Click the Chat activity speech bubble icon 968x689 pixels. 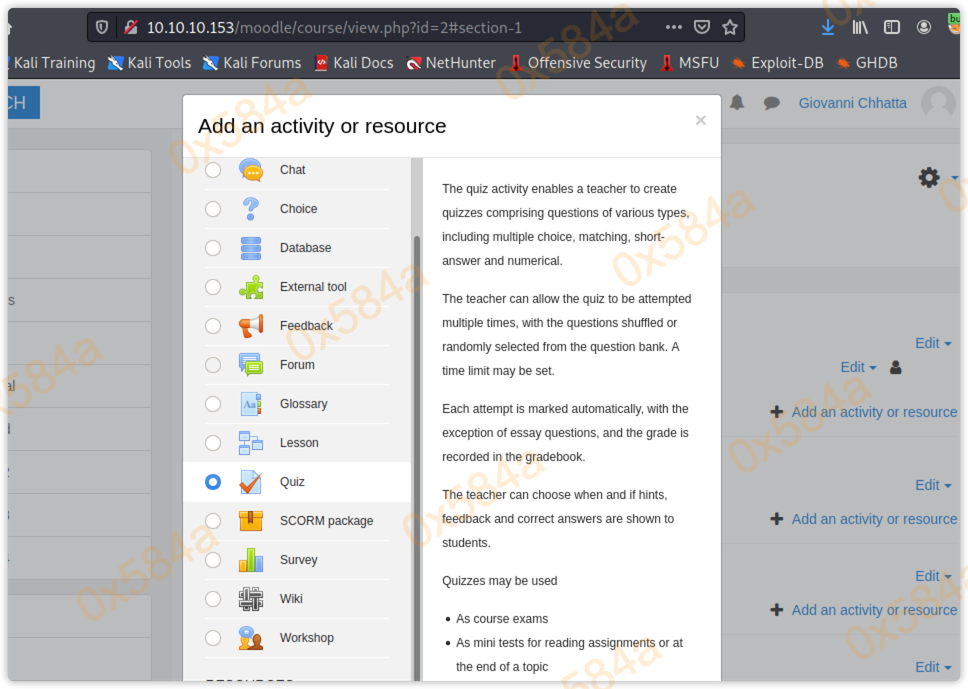point(251,170)
